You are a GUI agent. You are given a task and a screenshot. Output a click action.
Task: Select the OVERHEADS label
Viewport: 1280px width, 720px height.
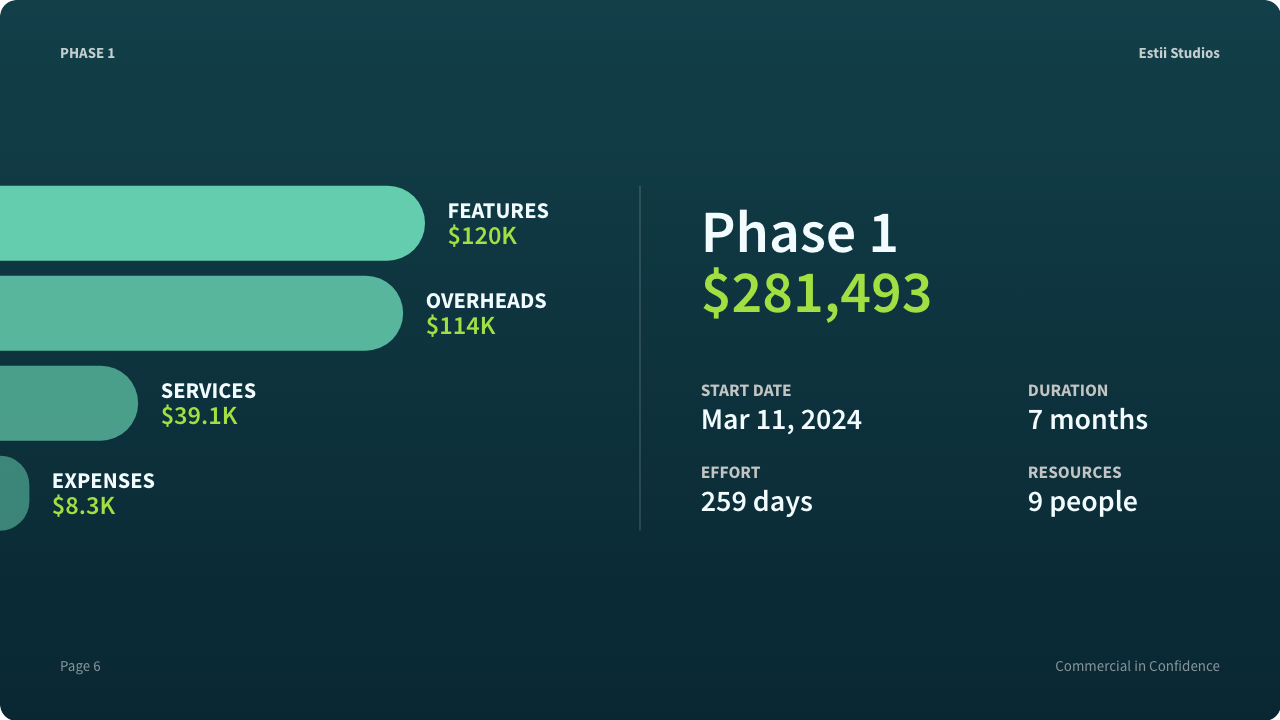pos(486,301)
